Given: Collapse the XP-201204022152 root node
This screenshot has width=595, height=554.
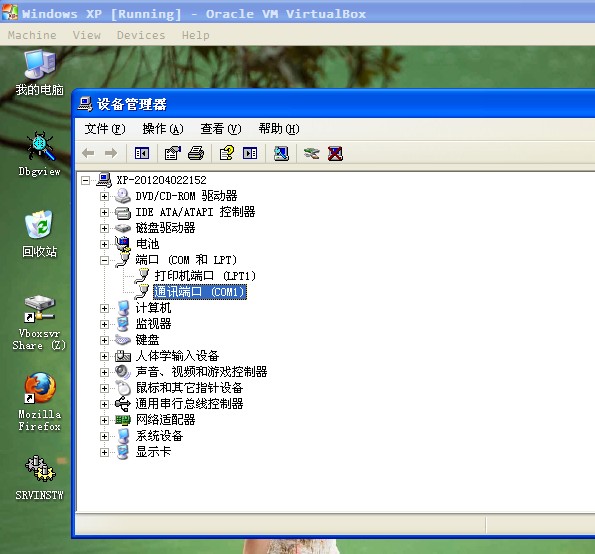Looking at the screenshot, I should (86, 180).
